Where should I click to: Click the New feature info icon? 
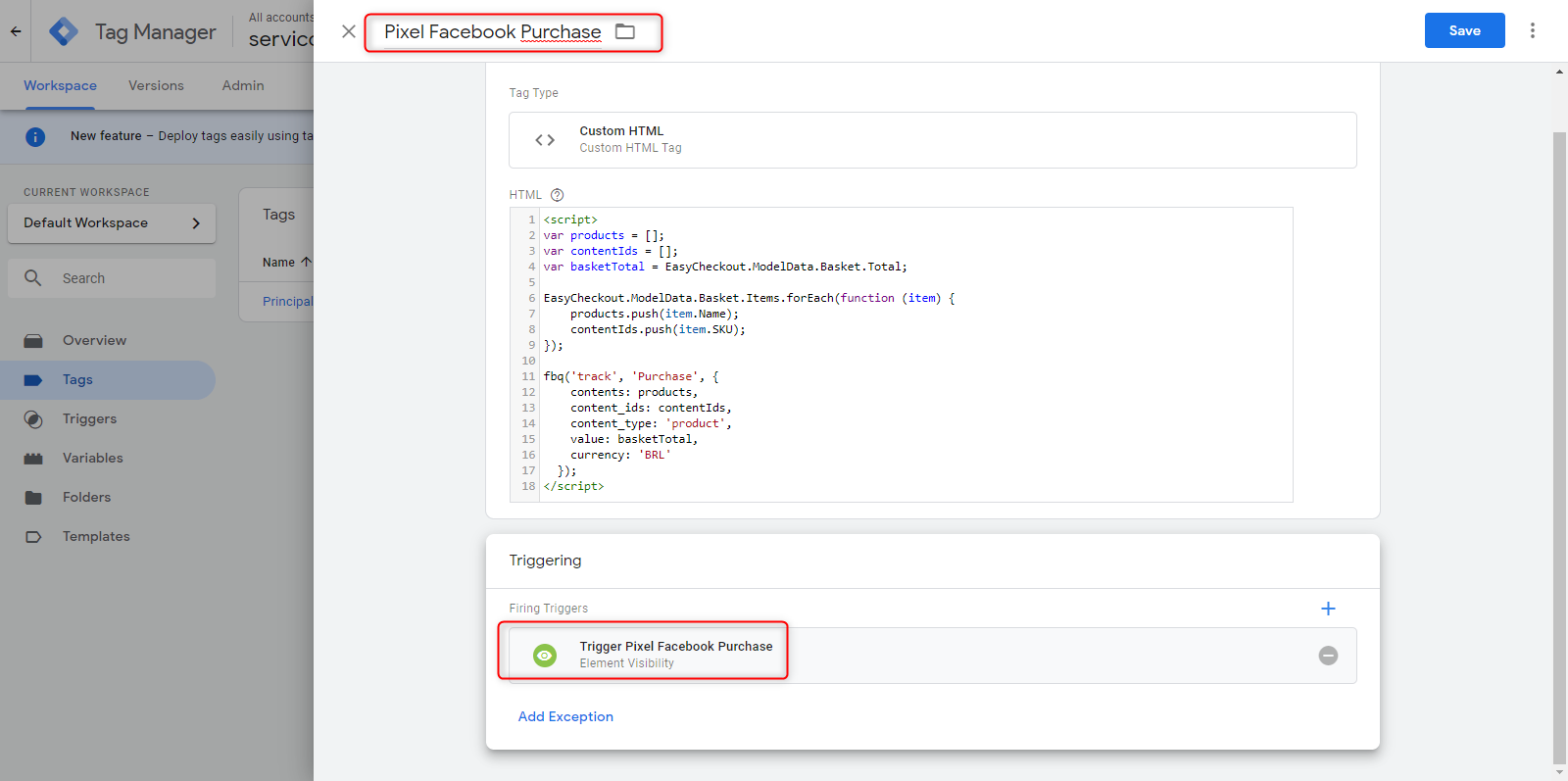click(35, 136)
